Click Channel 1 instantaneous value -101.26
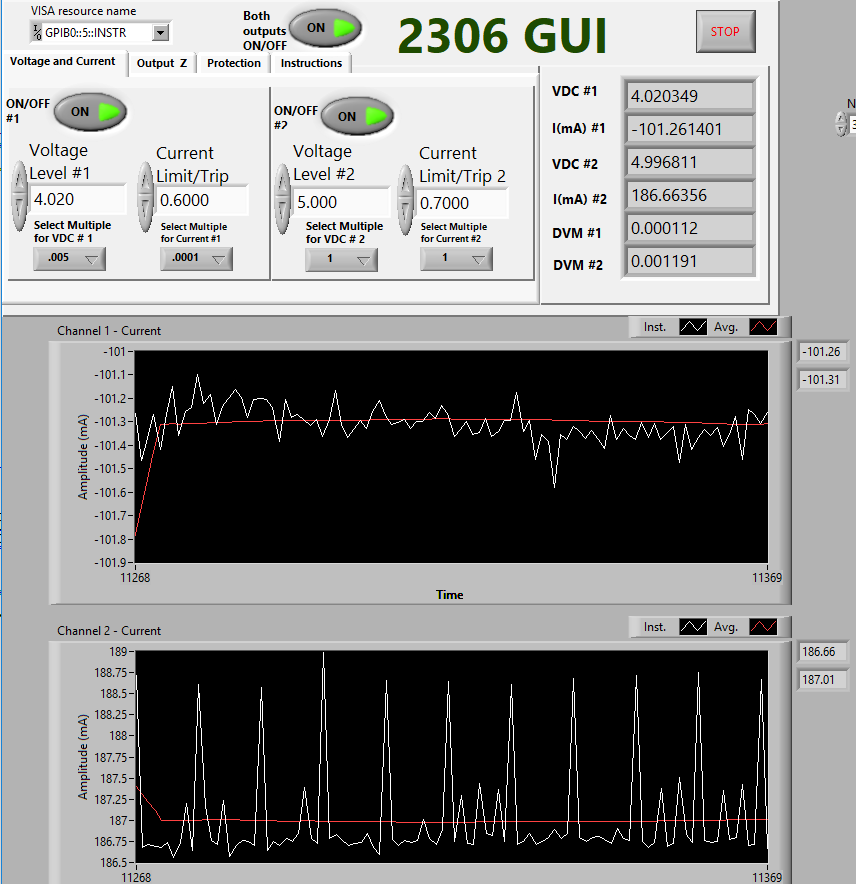The width and height of the screenshot is (856, 884). tap(822, 352)
